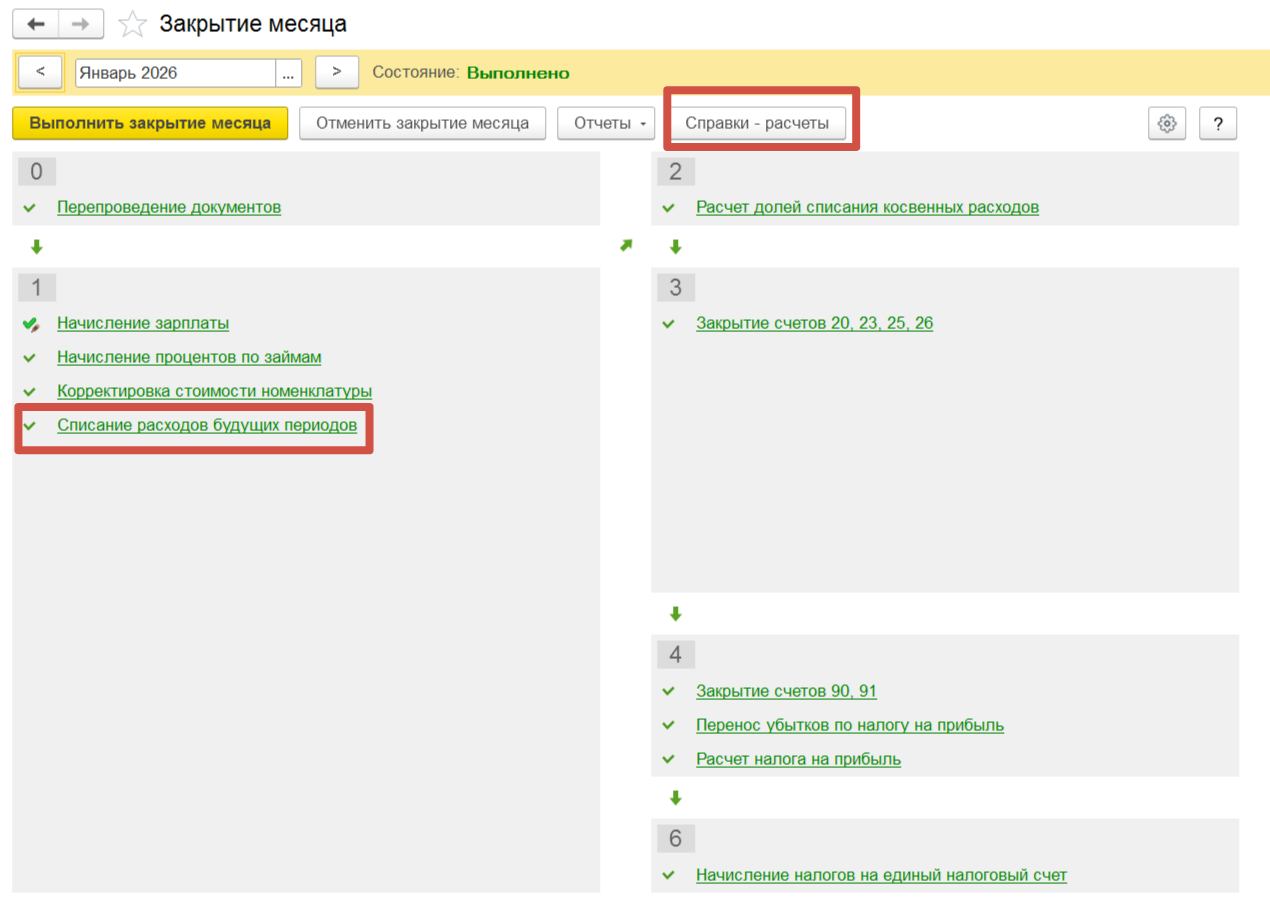Add page to favorites star
1270x904 pixels.
pos(132,24)
